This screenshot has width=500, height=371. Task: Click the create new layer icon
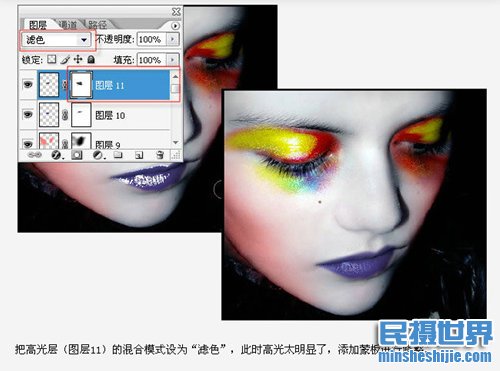[x=139, y=155]
